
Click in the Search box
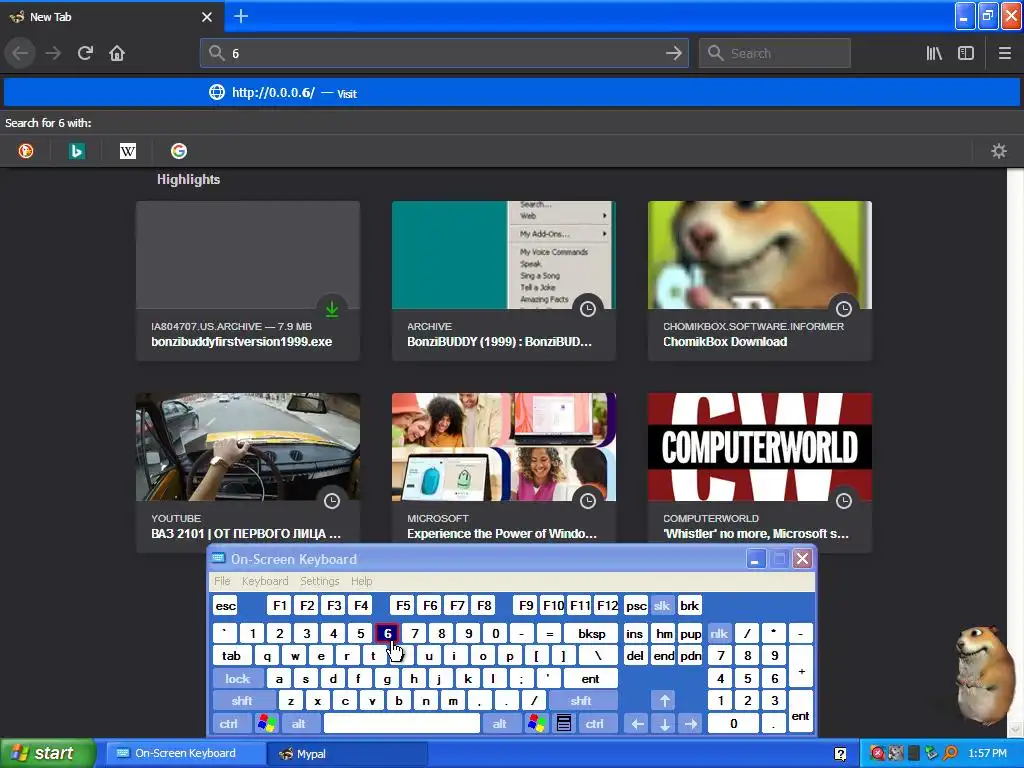[775, 53]
